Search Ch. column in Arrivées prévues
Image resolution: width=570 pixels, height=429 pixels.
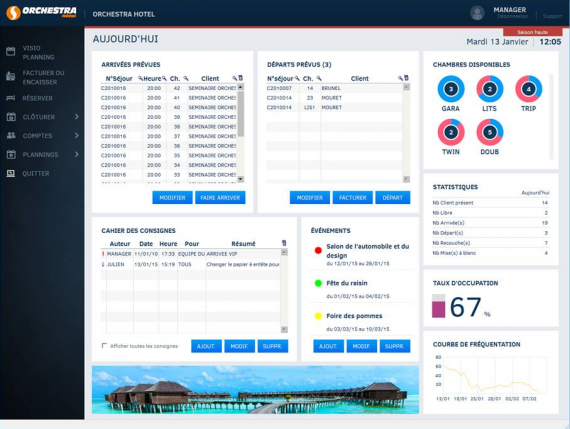pyautogui.click(x=186, y=78)
